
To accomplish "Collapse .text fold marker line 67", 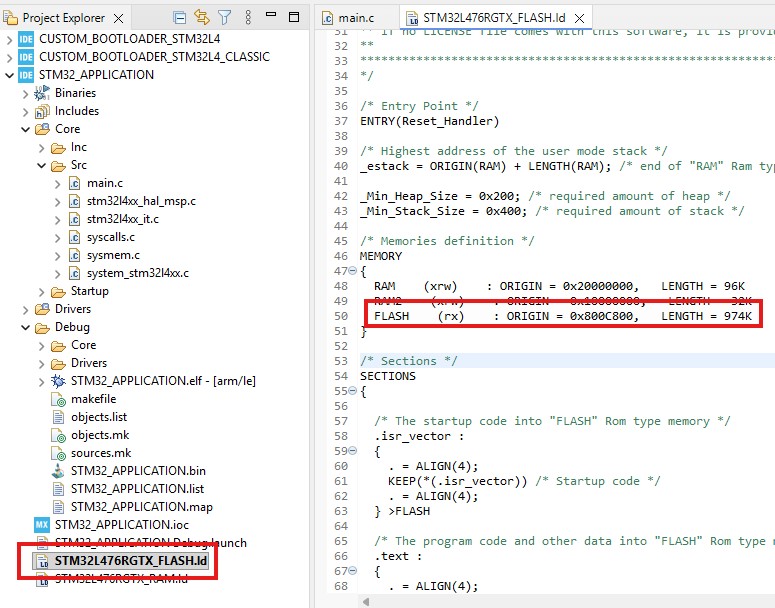I will 352,571.
